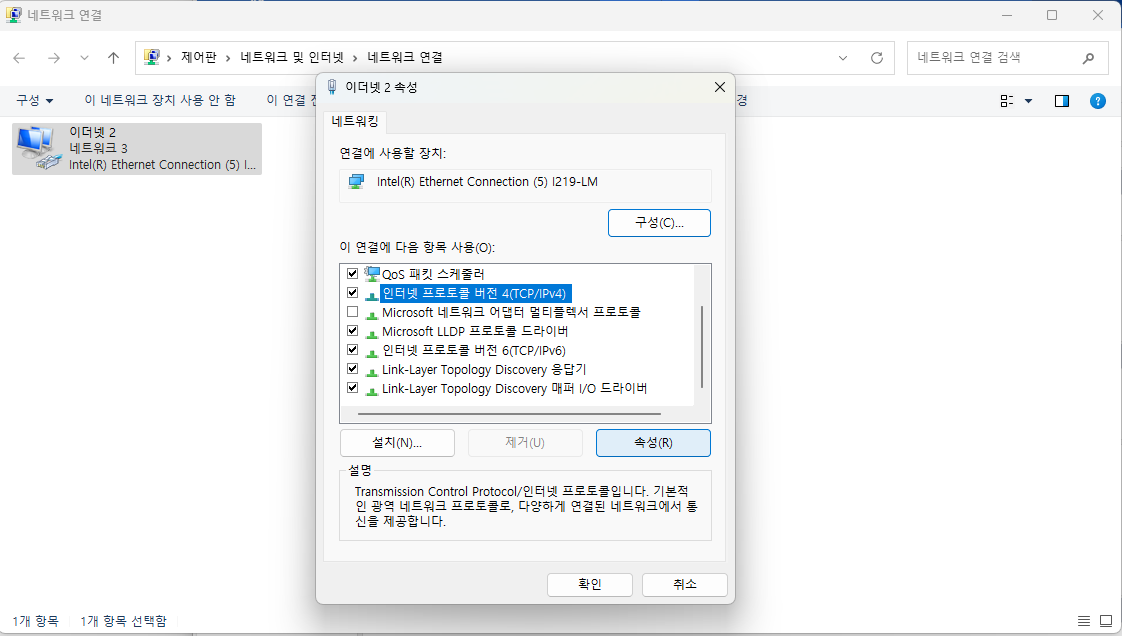Viewport: 1122px width, 636px height.
Task: Click the dialog title bar ethernet icon
Action: click(332, 87)
